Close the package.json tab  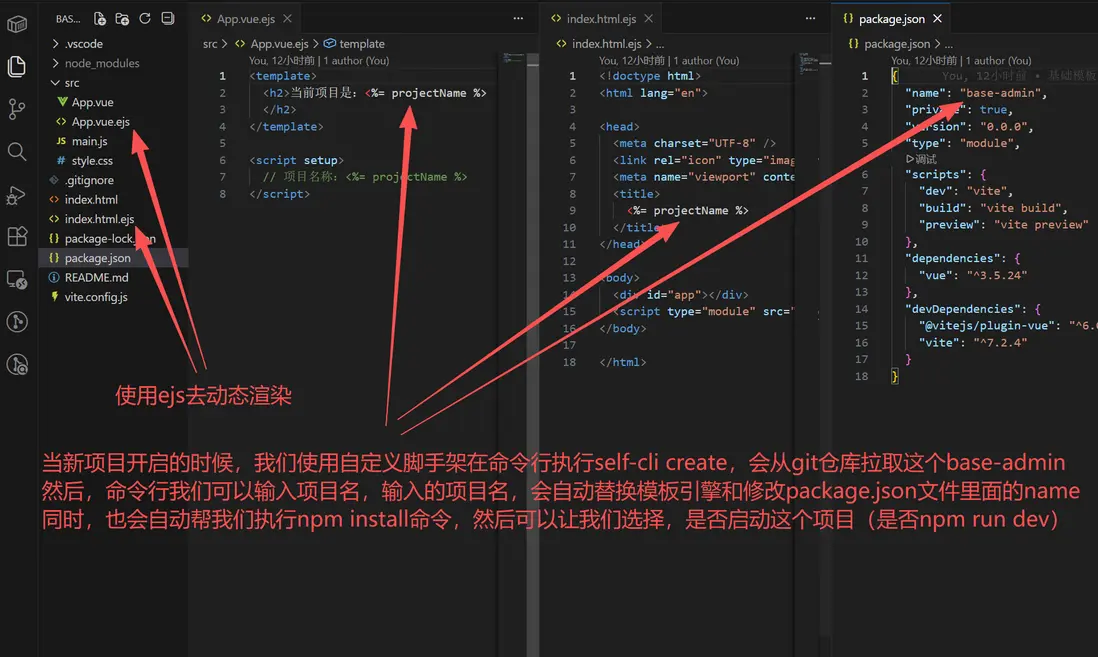pos(937,19)
